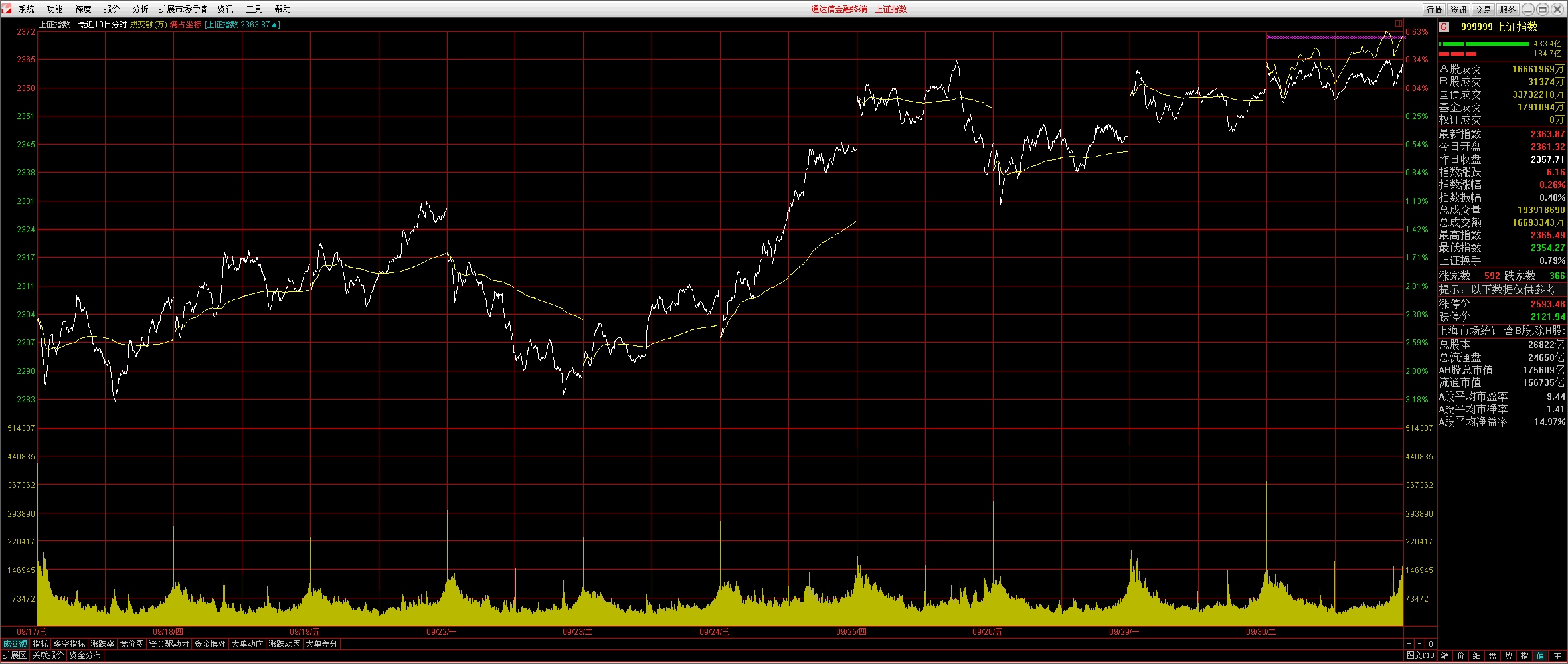Minimize the trading terminal window
1568x664 pixels.
coord(1527,9)
